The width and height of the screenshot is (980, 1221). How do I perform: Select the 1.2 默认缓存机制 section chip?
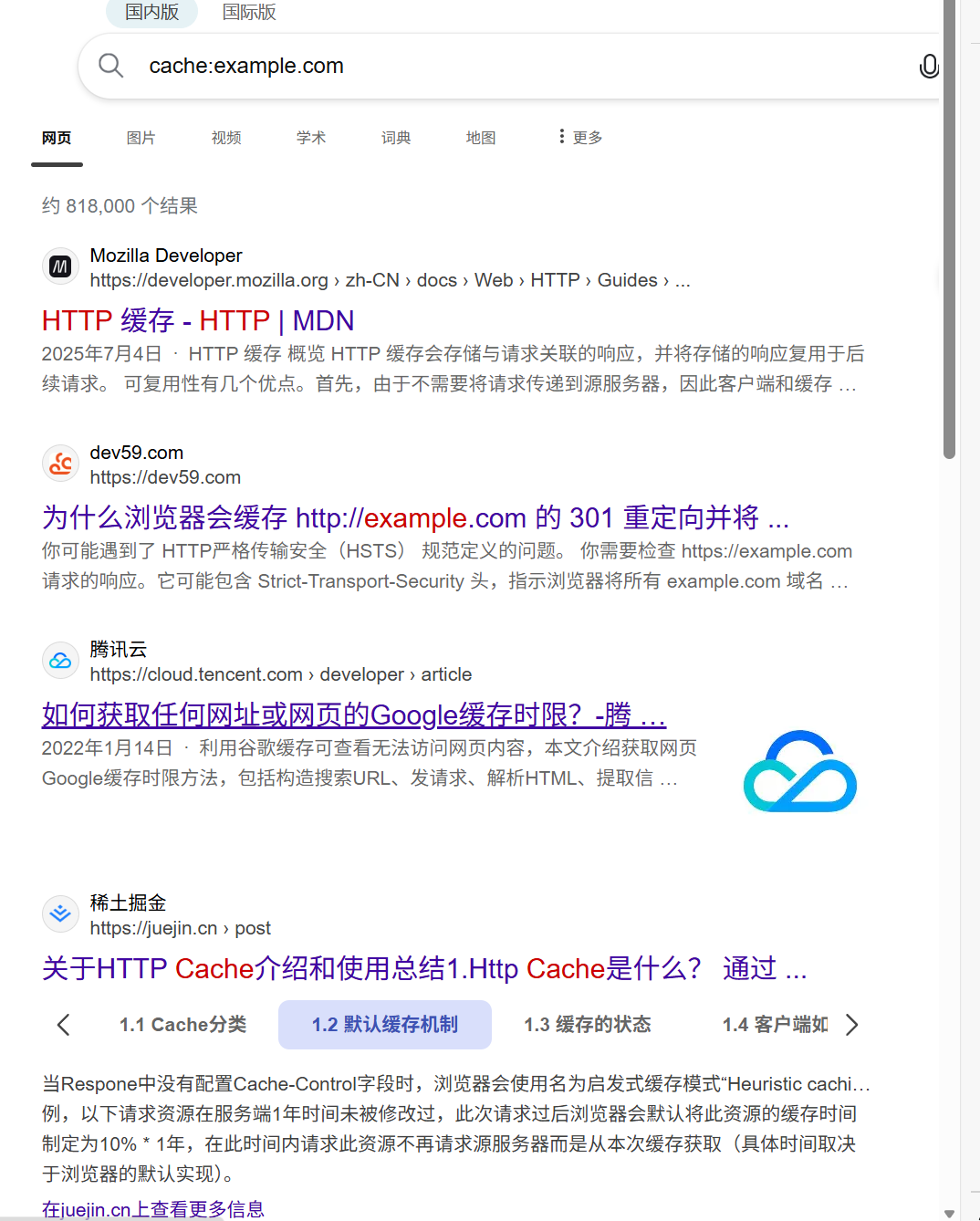pyautogui.click(x=385, y=1025)
